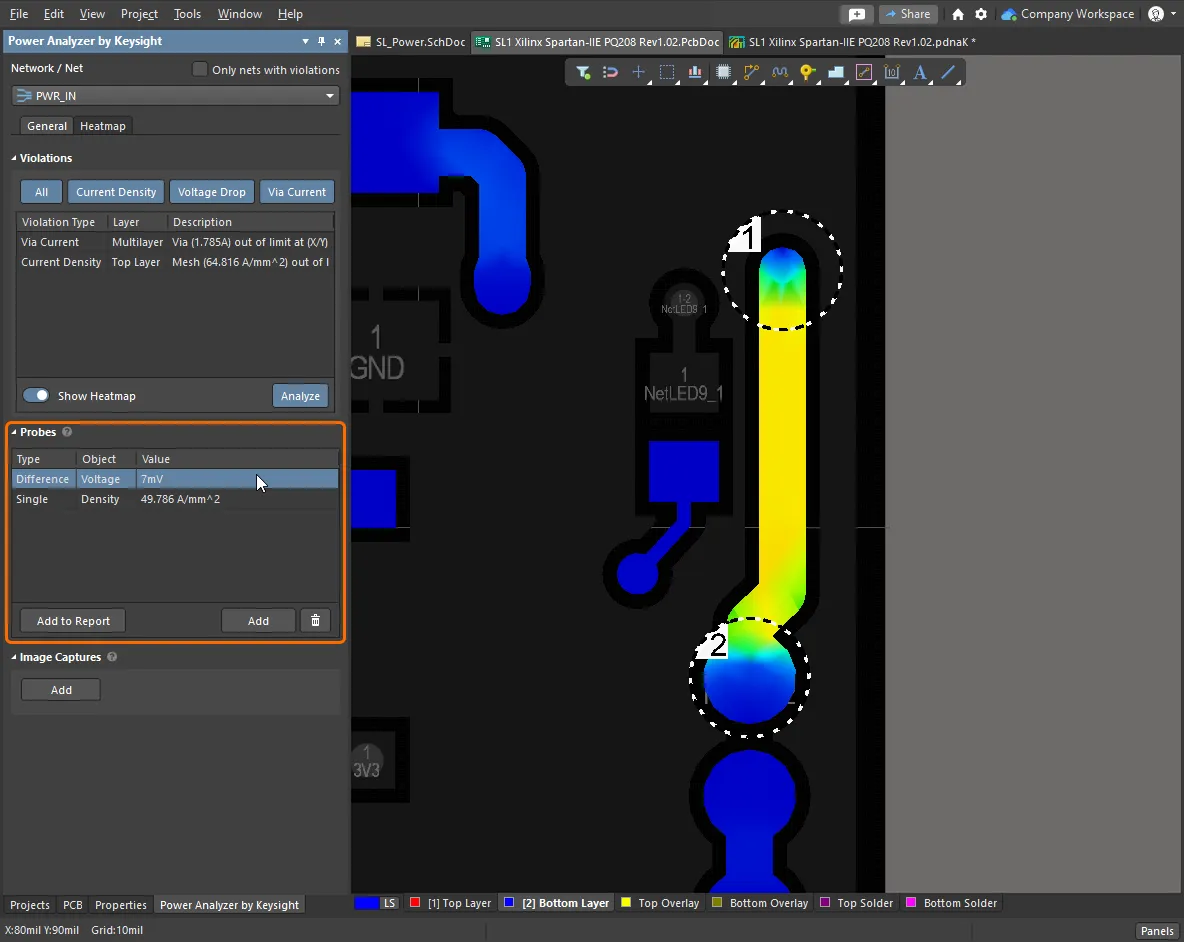The height and width of the screenshot is (942, 1184).
Task: Collapse the Violations section
Action: pyautogui.click(x=14, y=158)
